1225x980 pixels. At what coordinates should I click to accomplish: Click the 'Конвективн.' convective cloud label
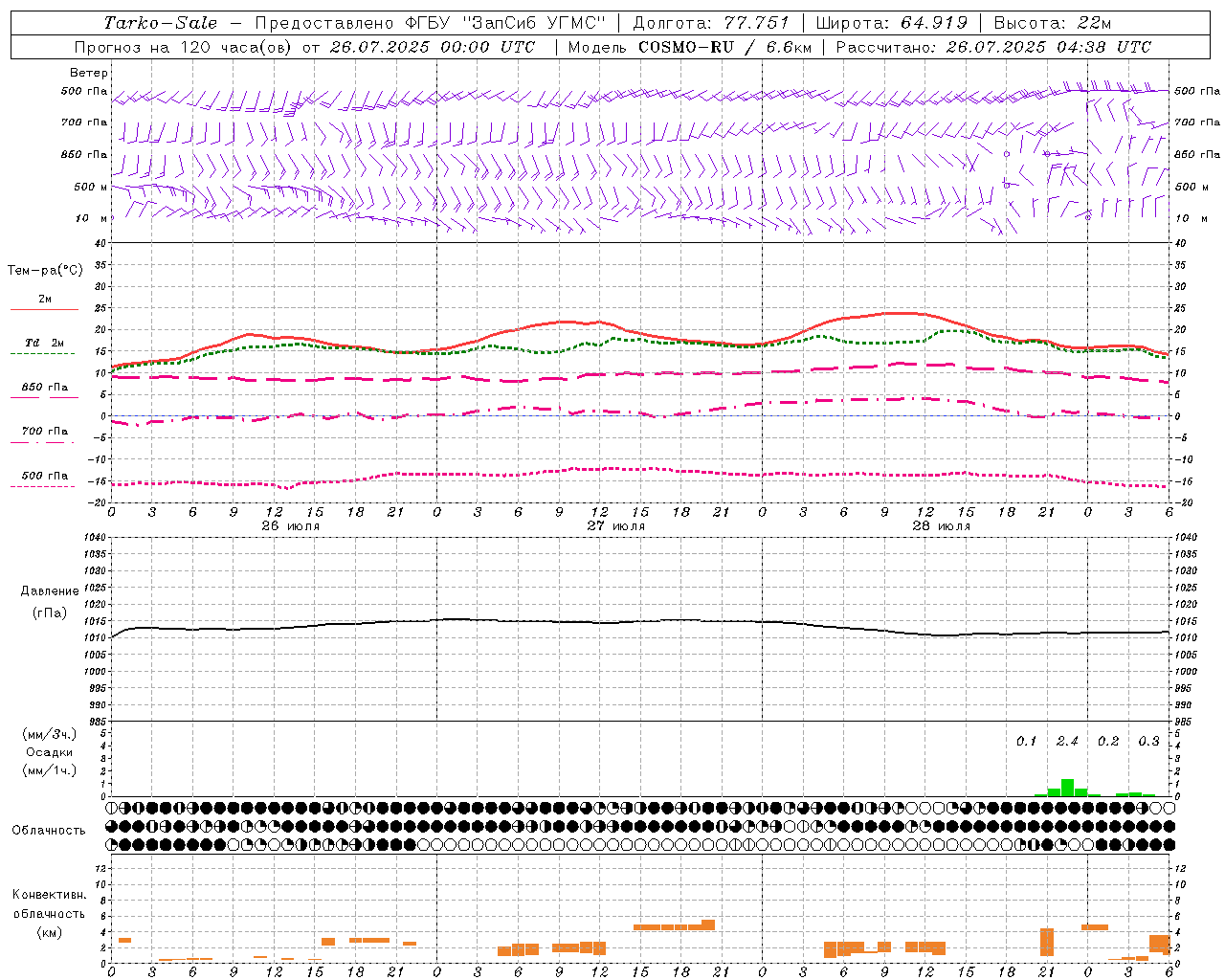tap(49, 895)
